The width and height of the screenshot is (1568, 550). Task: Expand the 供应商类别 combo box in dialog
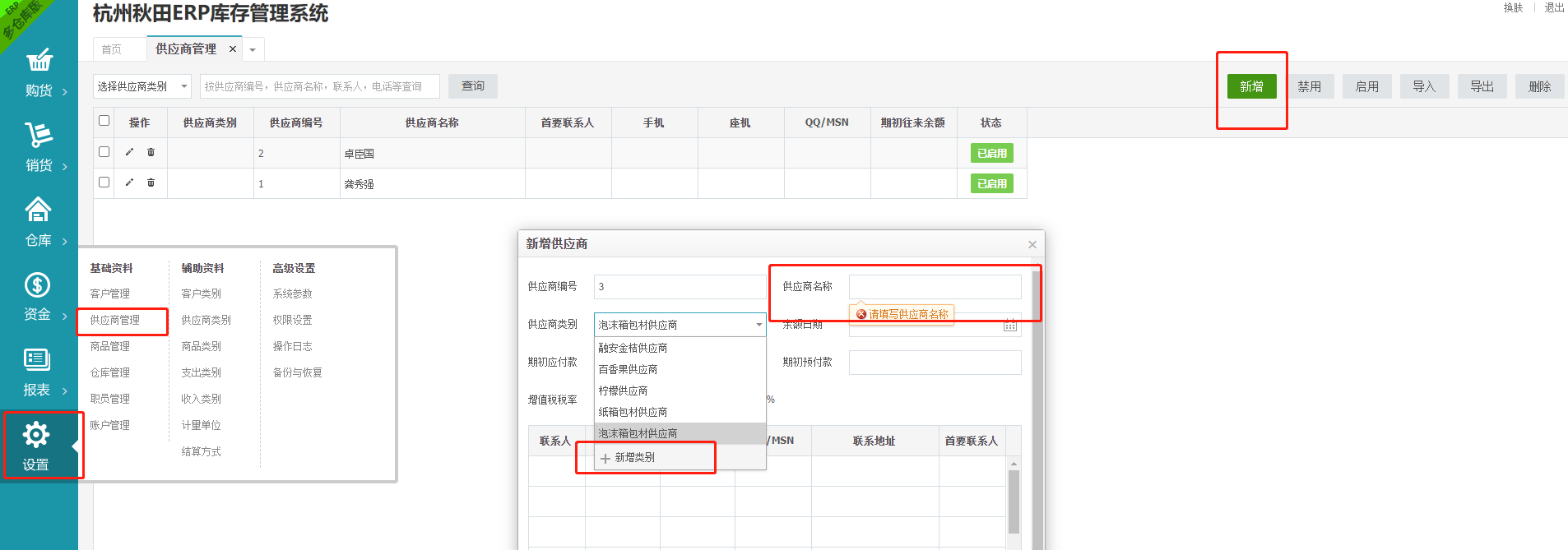[680, 325]
